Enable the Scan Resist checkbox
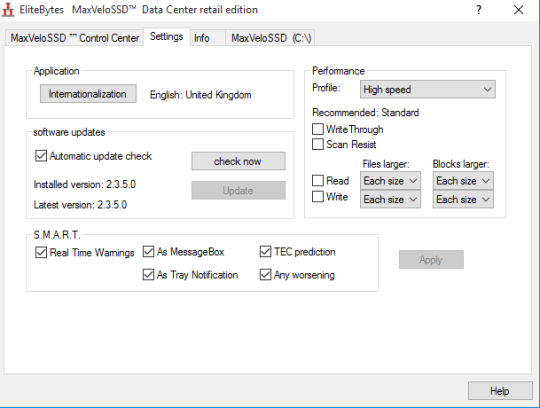 (318, 144)
